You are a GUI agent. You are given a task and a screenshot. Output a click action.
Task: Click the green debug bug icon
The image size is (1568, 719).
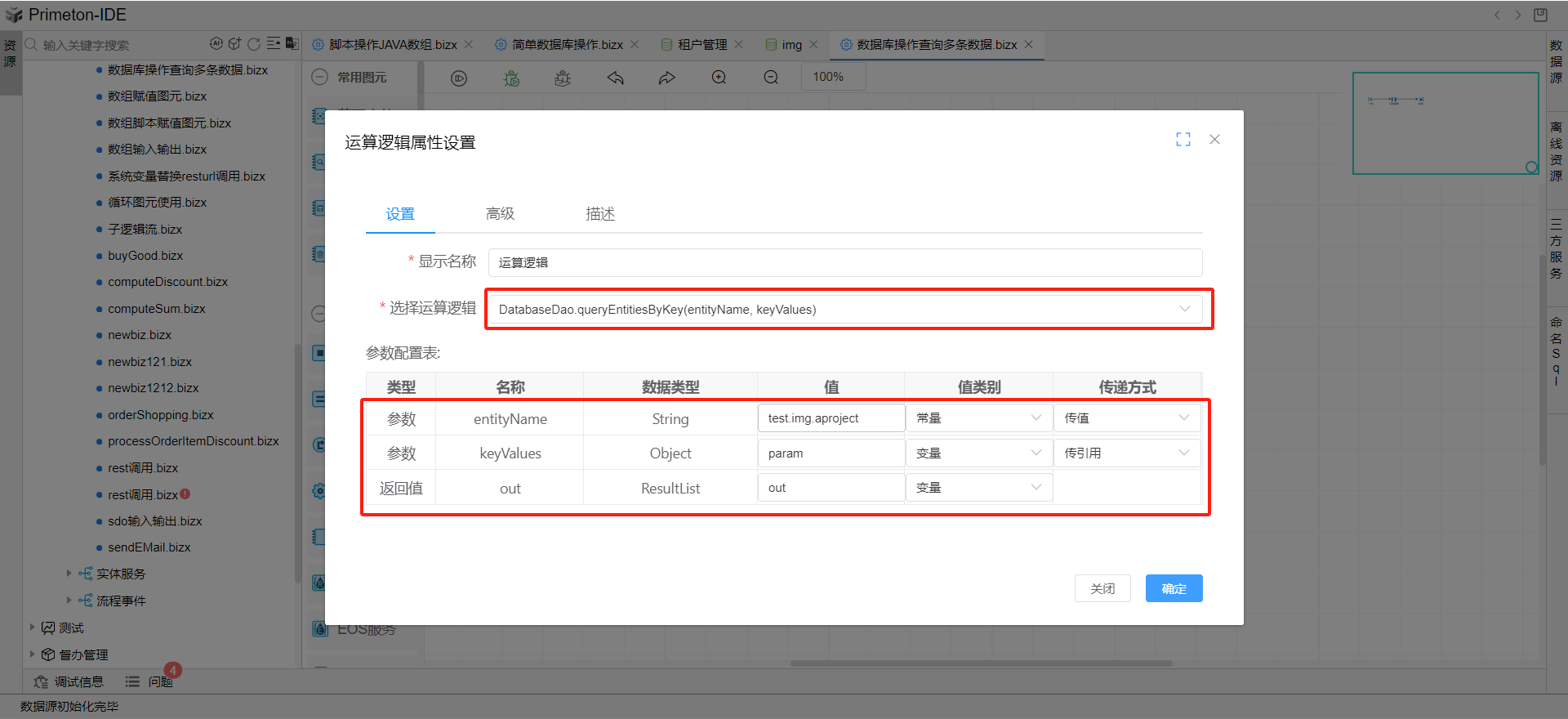coord(511,78)
